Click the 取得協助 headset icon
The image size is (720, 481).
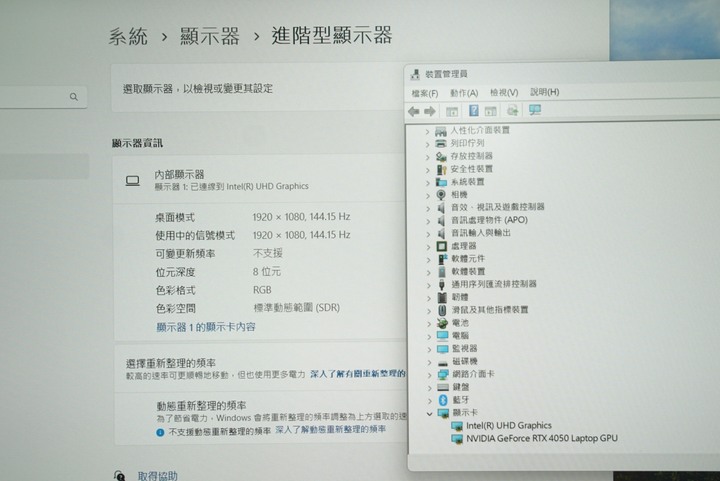point(119,475)
